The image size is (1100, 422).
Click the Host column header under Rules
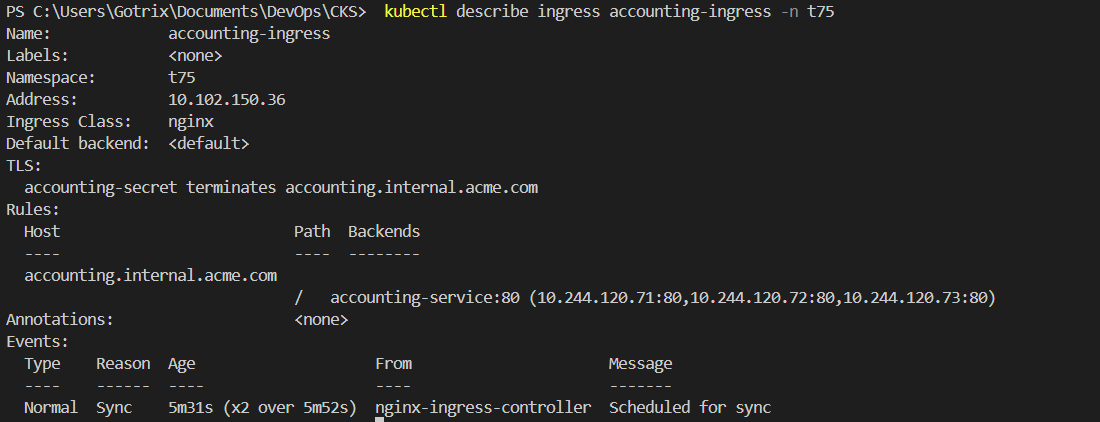[x=42, y=232]
